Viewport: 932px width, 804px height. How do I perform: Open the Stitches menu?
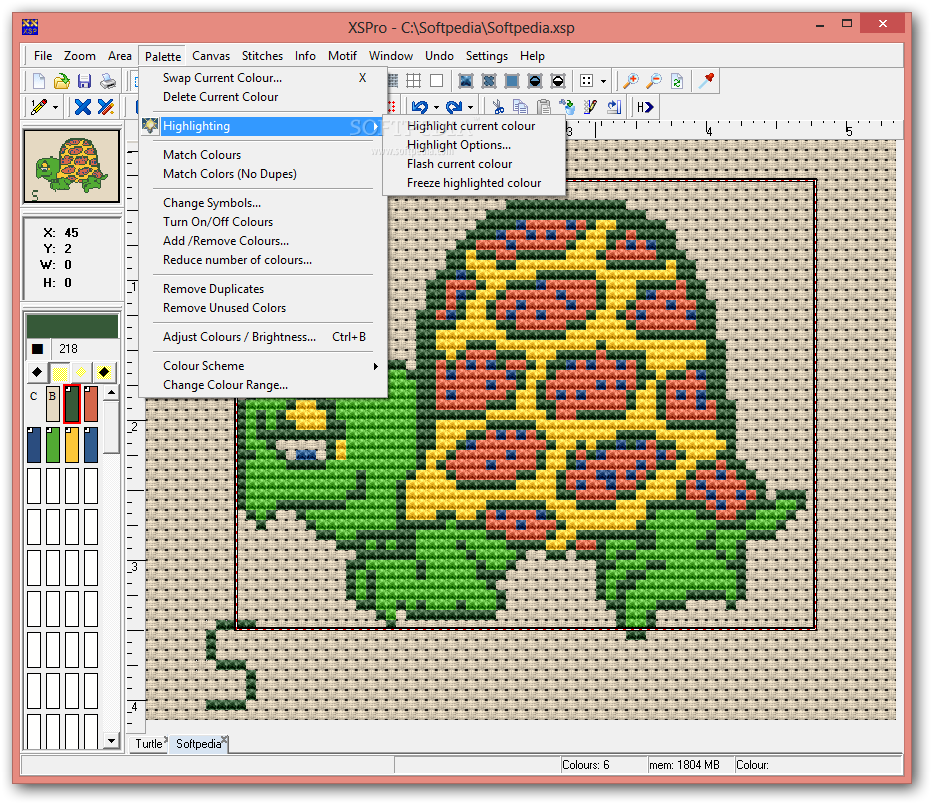point(262,56)
